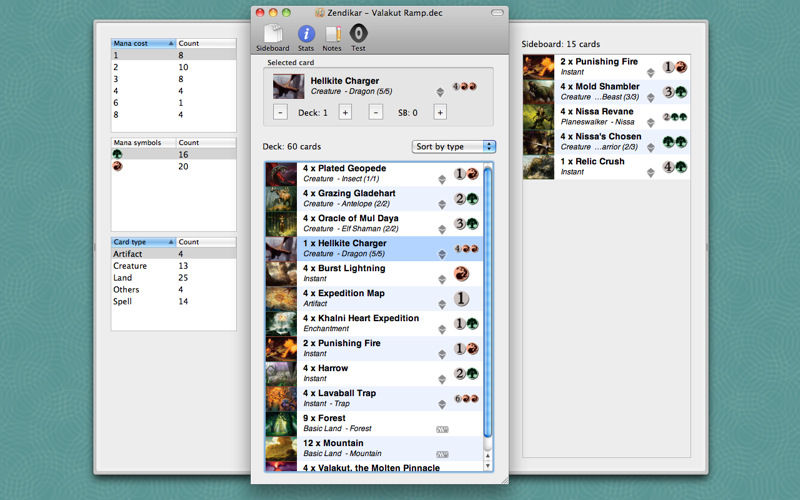This screenshot has height=500, width=800.
Task: Click set icon in Selected card panel
Action: click(x=440, y=92)
